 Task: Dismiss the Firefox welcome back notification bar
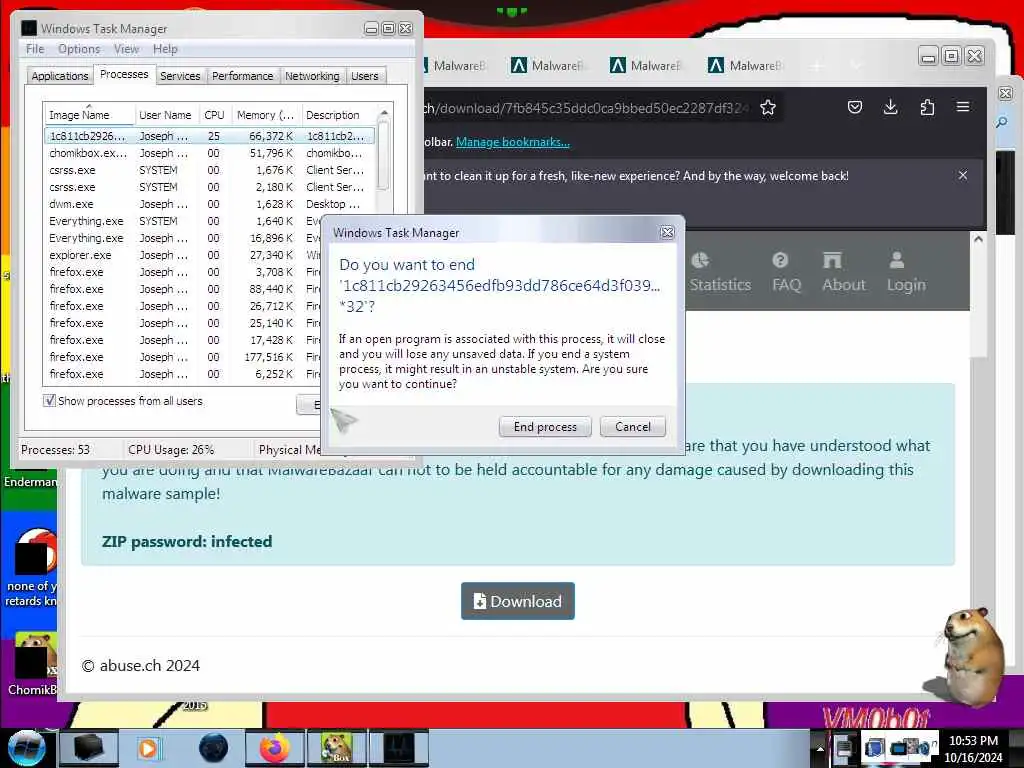[963, 176]
